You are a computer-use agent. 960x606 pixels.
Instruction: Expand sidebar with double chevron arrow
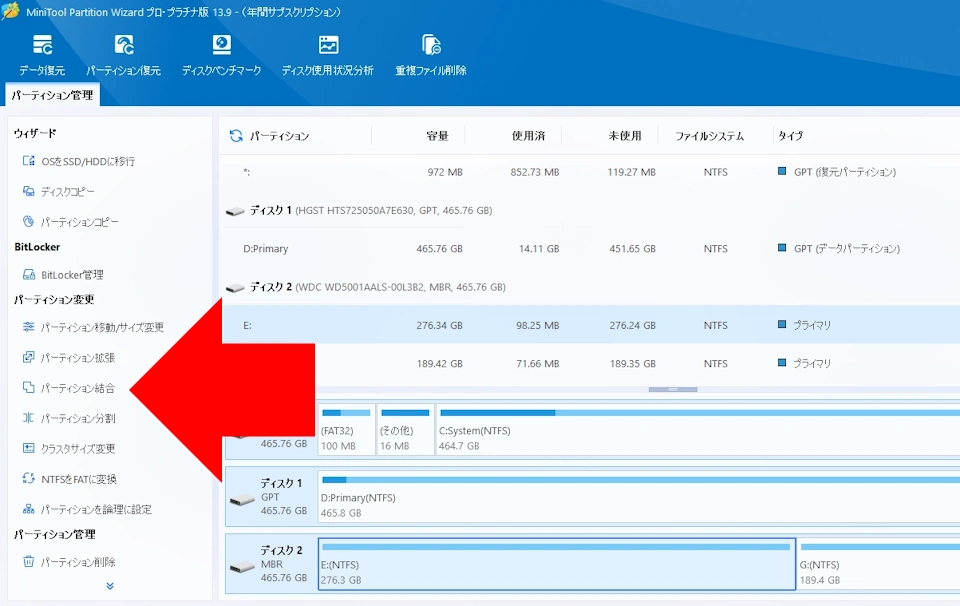[x=110, y=586]
